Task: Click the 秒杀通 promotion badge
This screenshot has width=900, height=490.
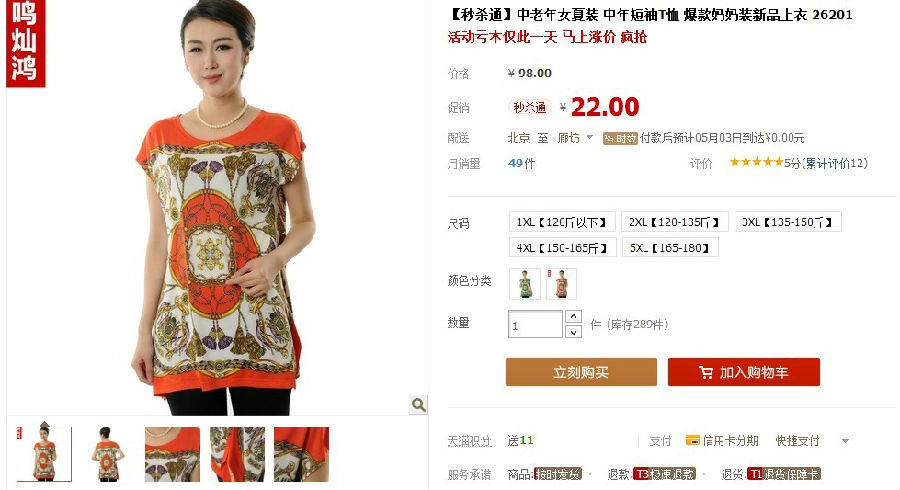Action: tap(529, 107)
